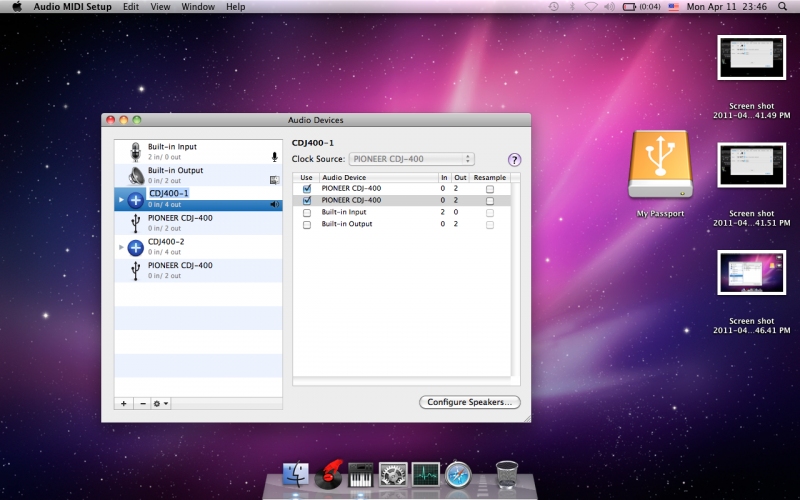Click the Add device plus button
The height and width of the screenshot is (500, 800).
(124, 403)
